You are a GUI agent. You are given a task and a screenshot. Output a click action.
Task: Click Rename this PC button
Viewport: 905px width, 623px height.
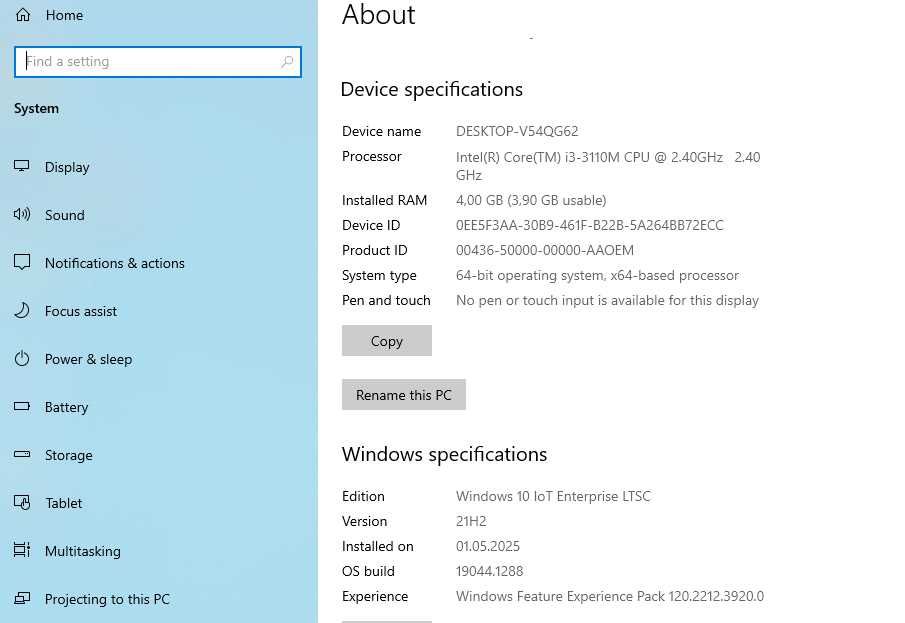coord(403,395)
